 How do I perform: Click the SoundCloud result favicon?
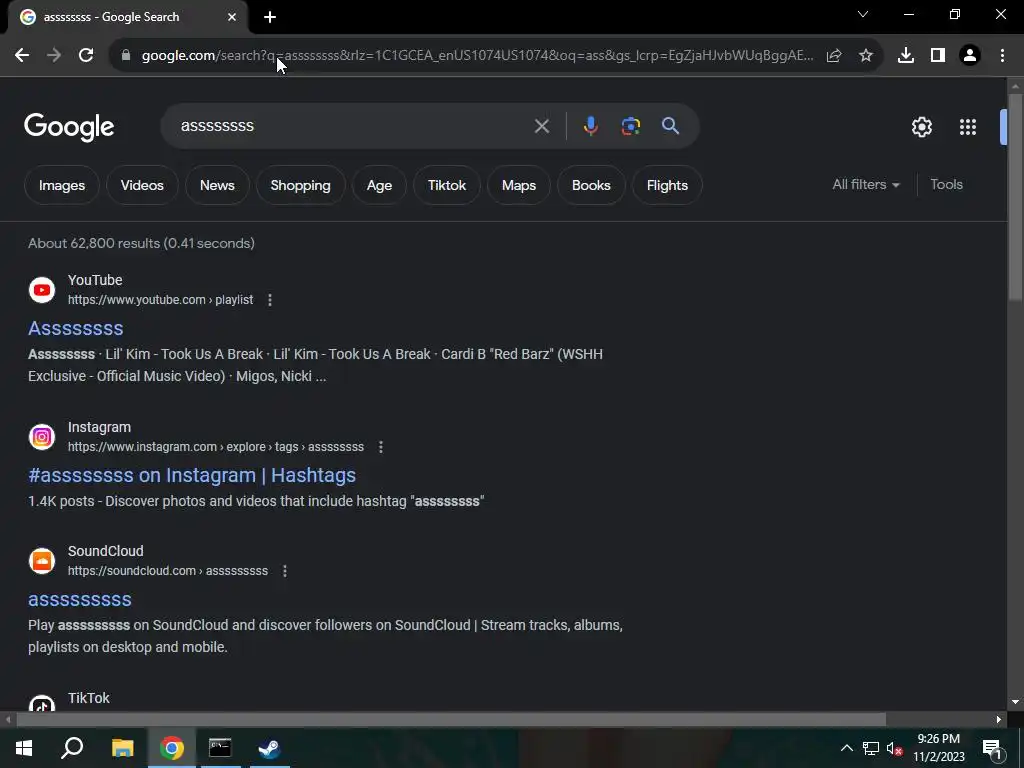(42, 561)
